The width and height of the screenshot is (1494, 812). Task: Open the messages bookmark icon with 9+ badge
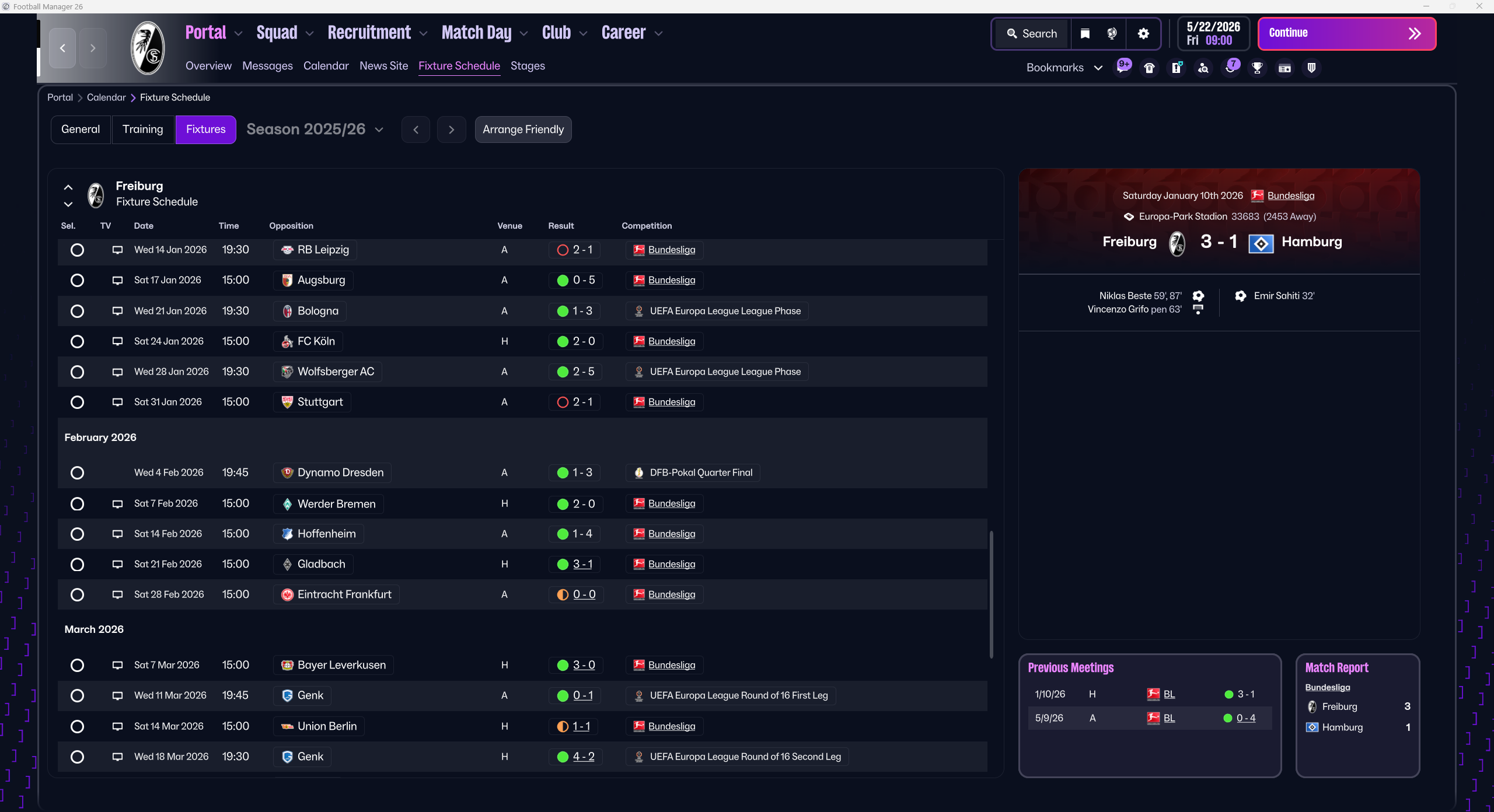coord(1122,68)
